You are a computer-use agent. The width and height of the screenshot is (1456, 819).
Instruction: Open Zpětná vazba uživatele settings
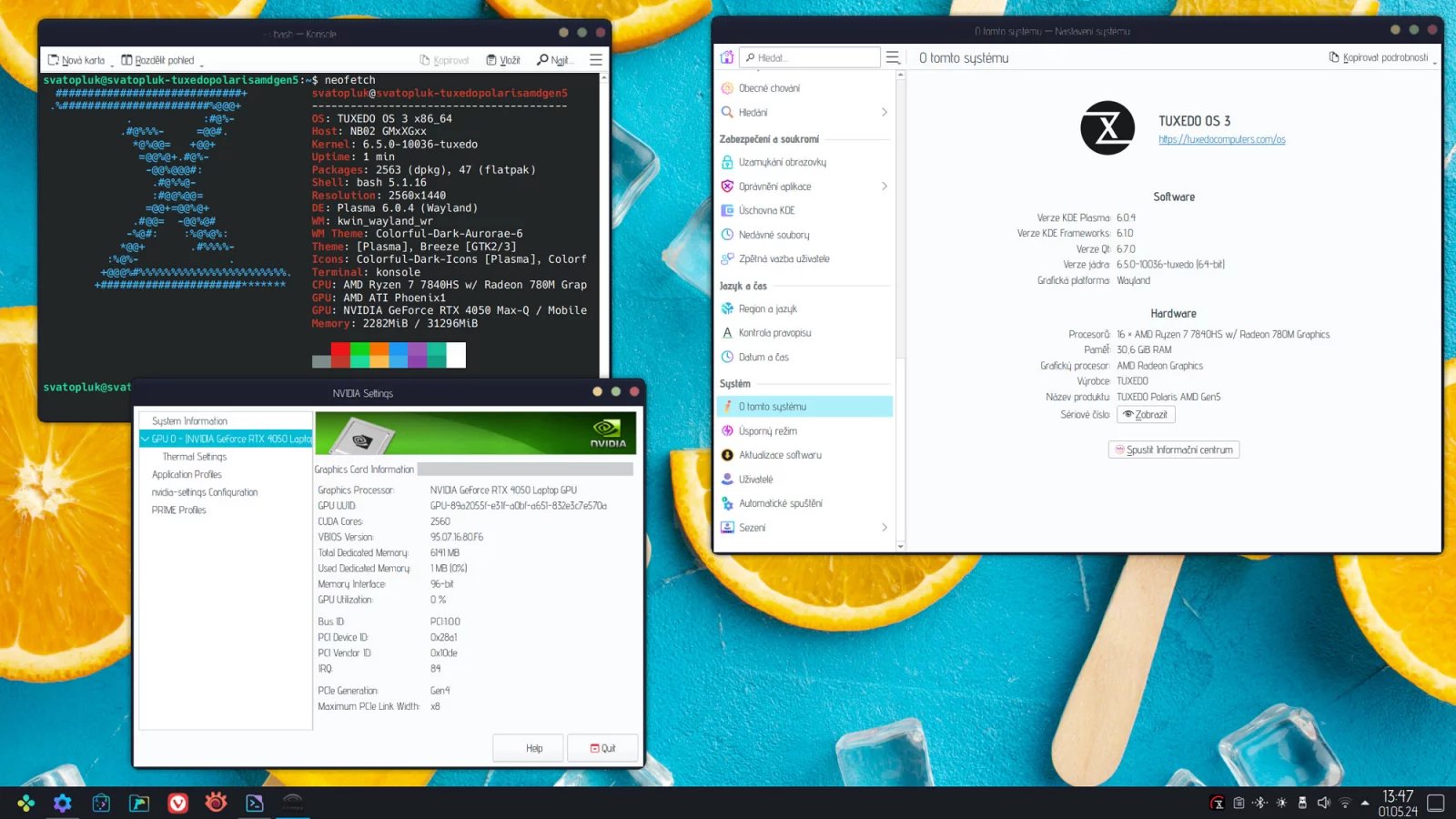point(804,259)
